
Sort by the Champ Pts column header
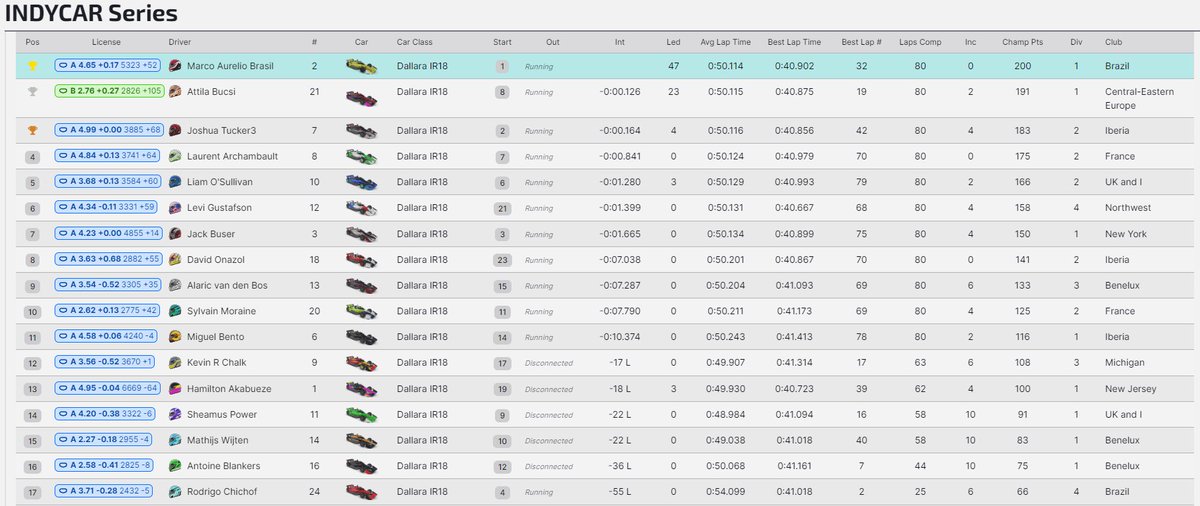tap(1021, 43)
